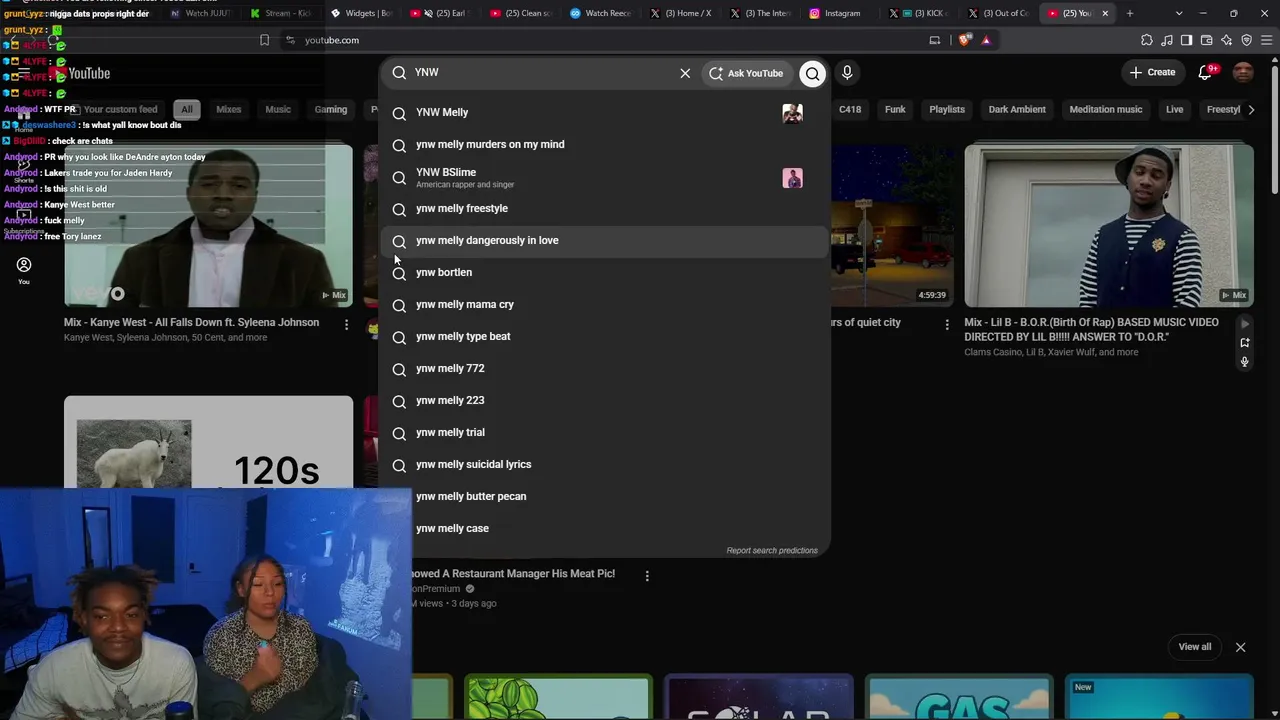The height and width of the screenshot is (720, 1280).
Task: Pick the 'ynw melly butter pecan' suggestion
Action: [605, 497]
